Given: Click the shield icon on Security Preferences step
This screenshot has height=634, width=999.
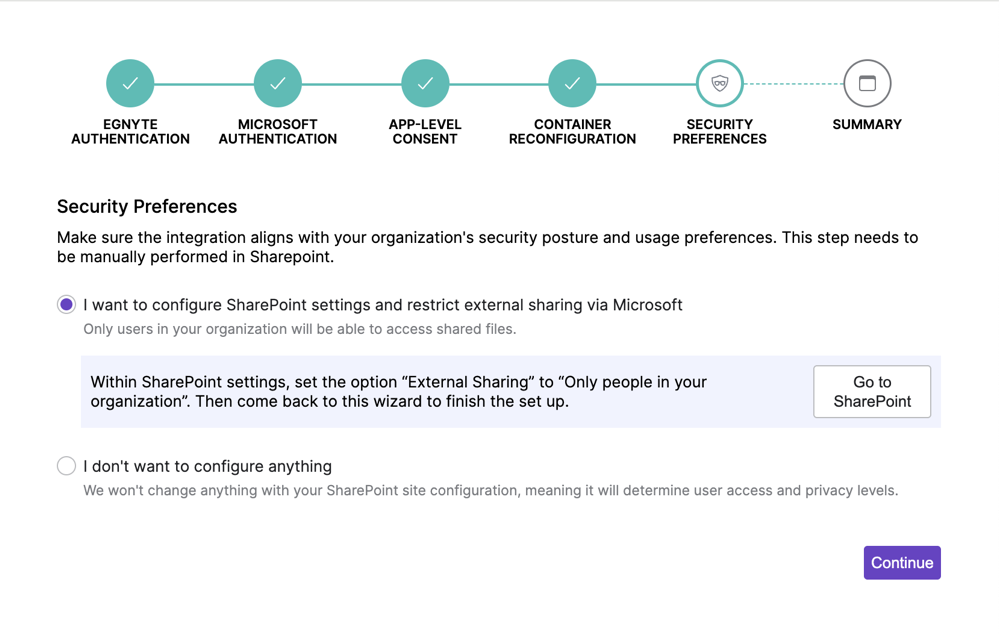Looking at the screenshot, I should [719, 83].
